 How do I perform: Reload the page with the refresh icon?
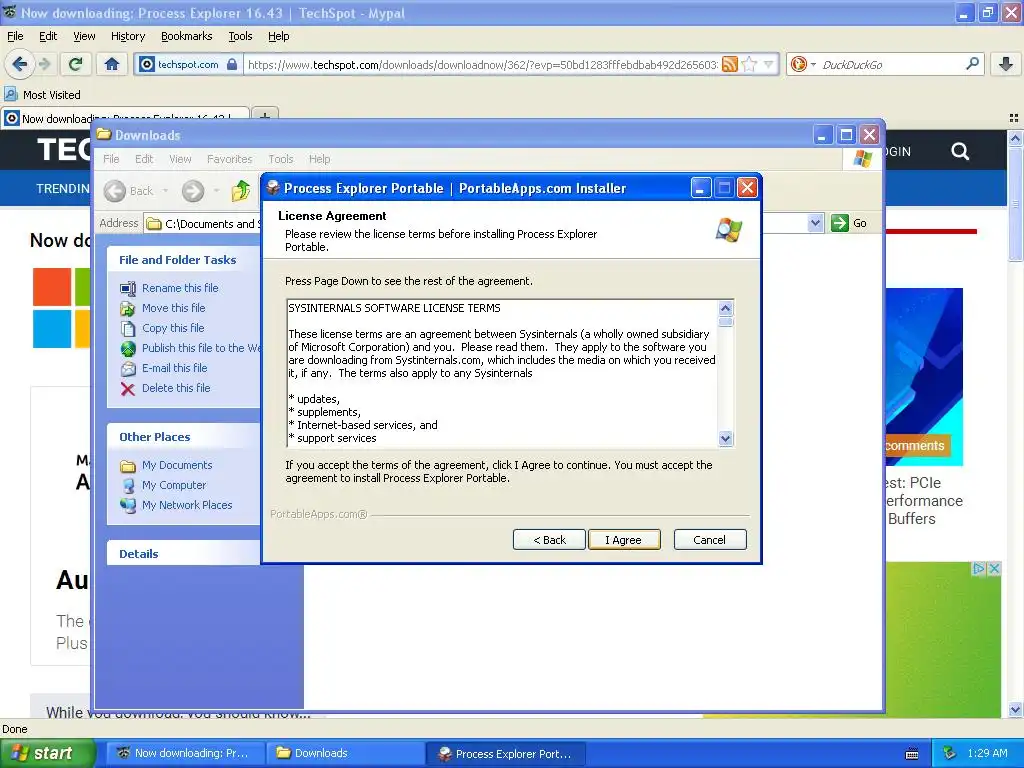coord(76,64)
